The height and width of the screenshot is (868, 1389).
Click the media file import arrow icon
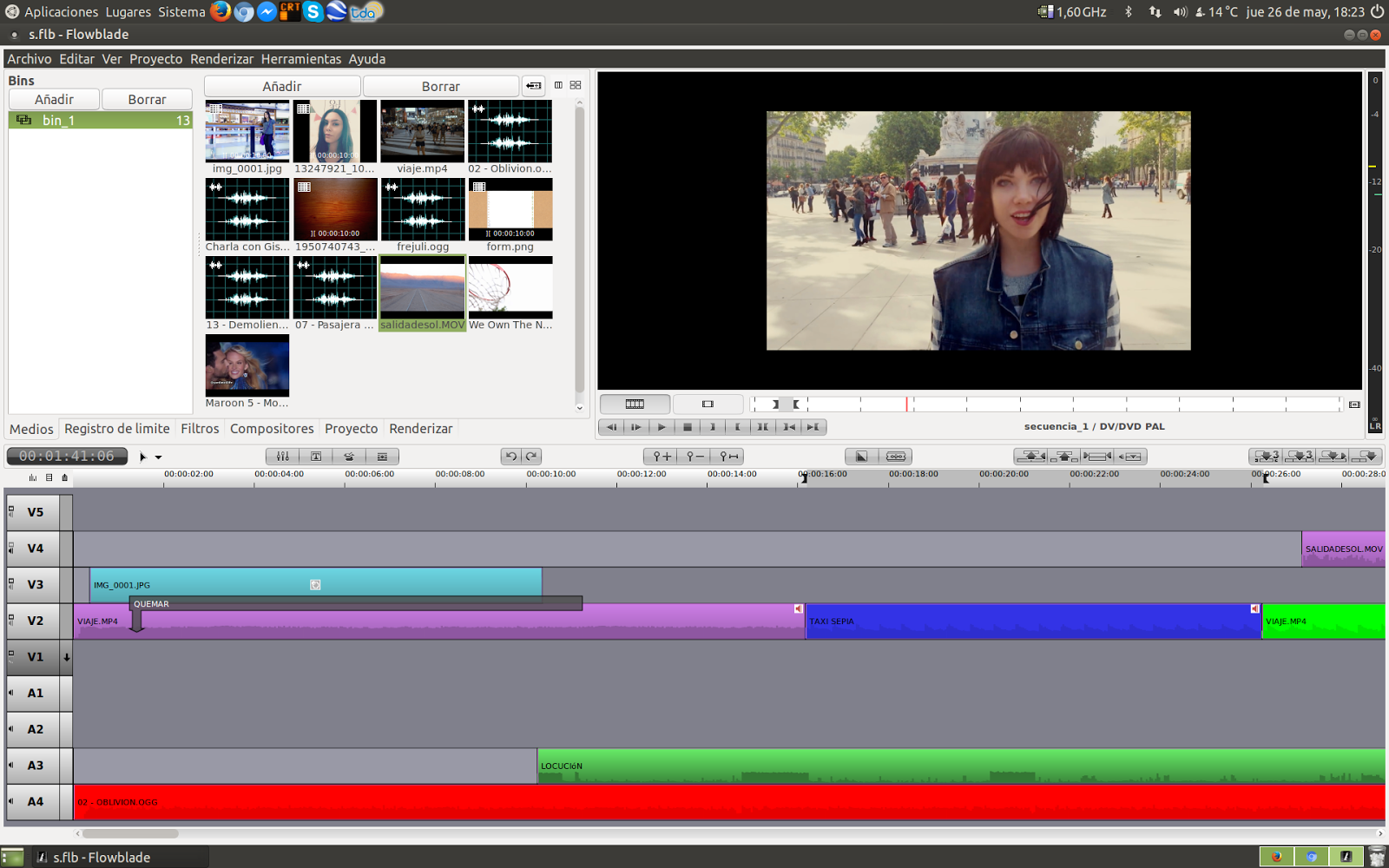coord(533,86)
